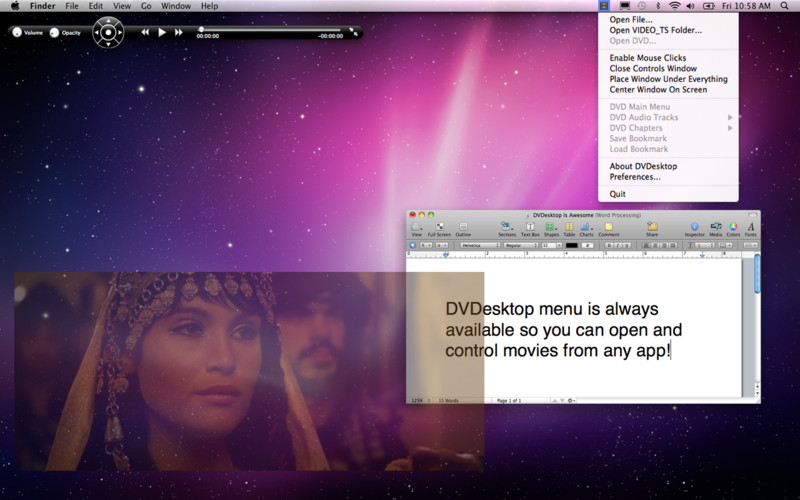Open the Window menu in menu bar
The image size is (800, 500).
pos(176,6)
